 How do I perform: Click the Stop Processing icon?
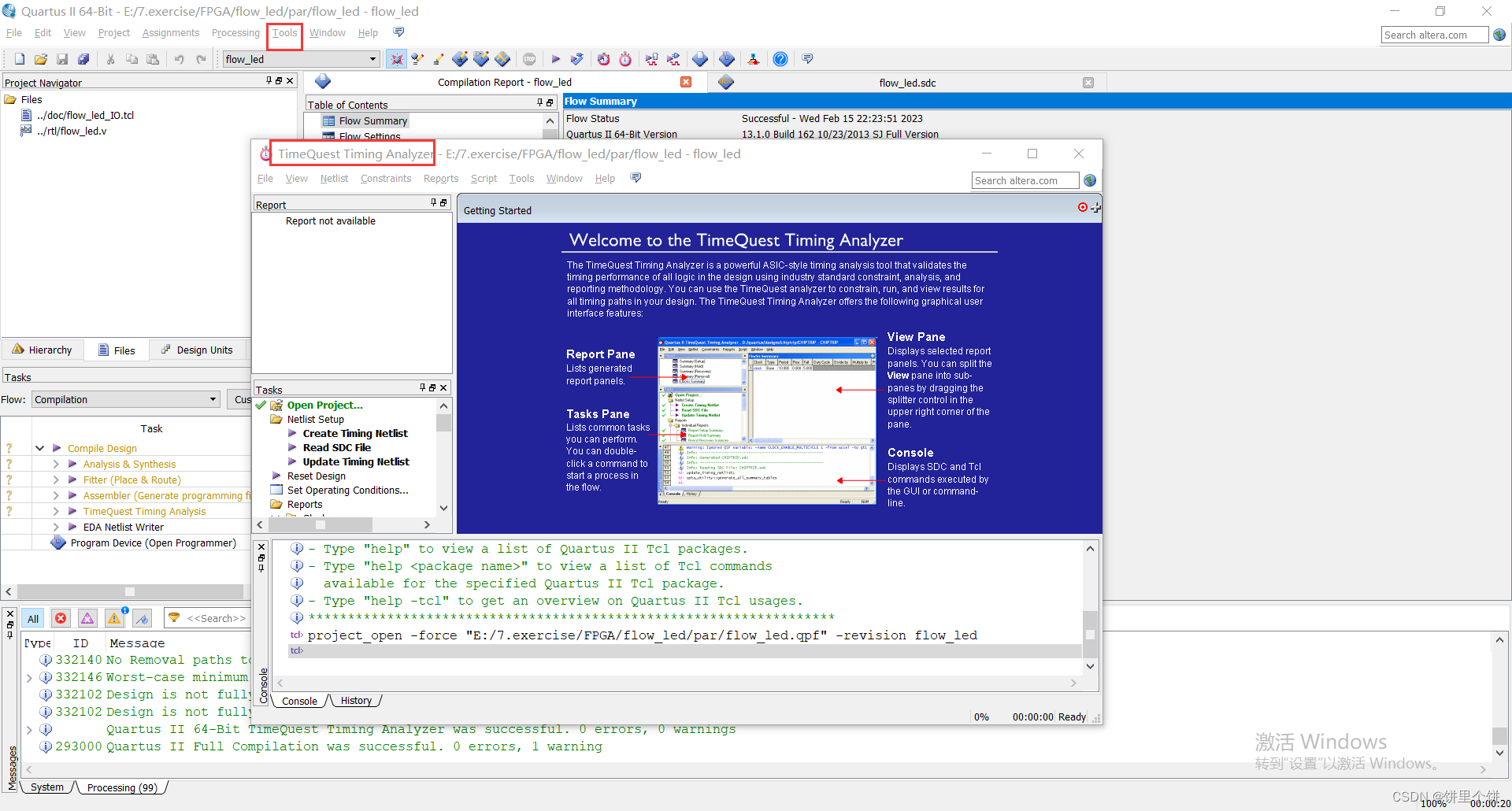point(529,59)
